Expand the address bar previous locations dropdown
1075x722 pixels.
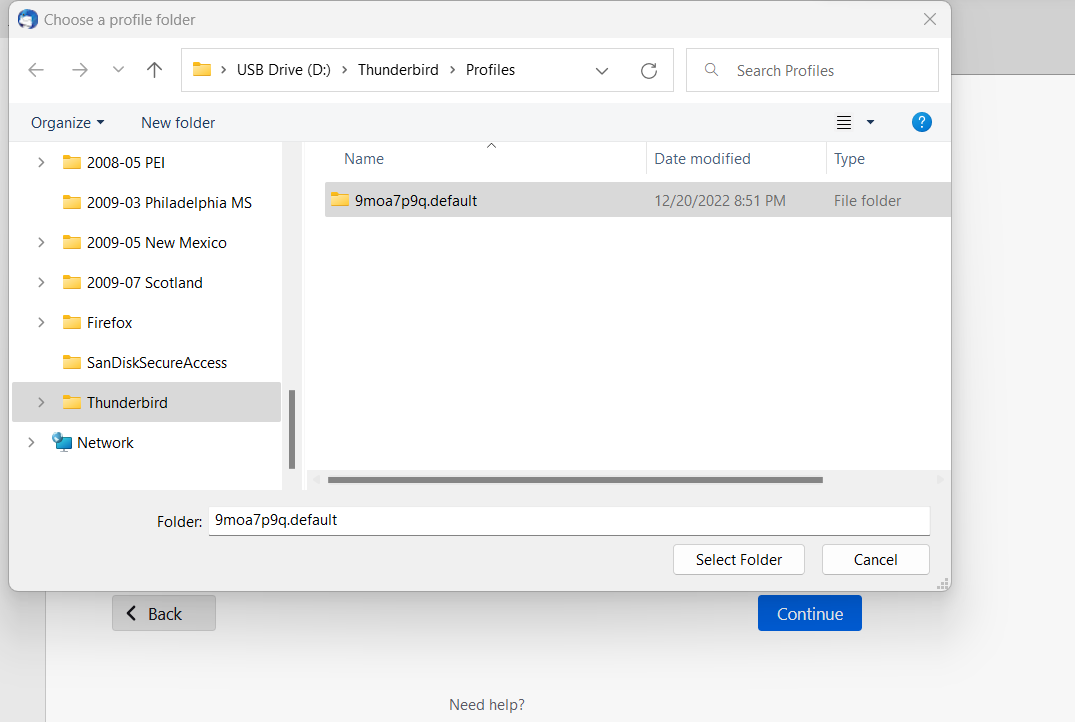[x=602, y=70]
